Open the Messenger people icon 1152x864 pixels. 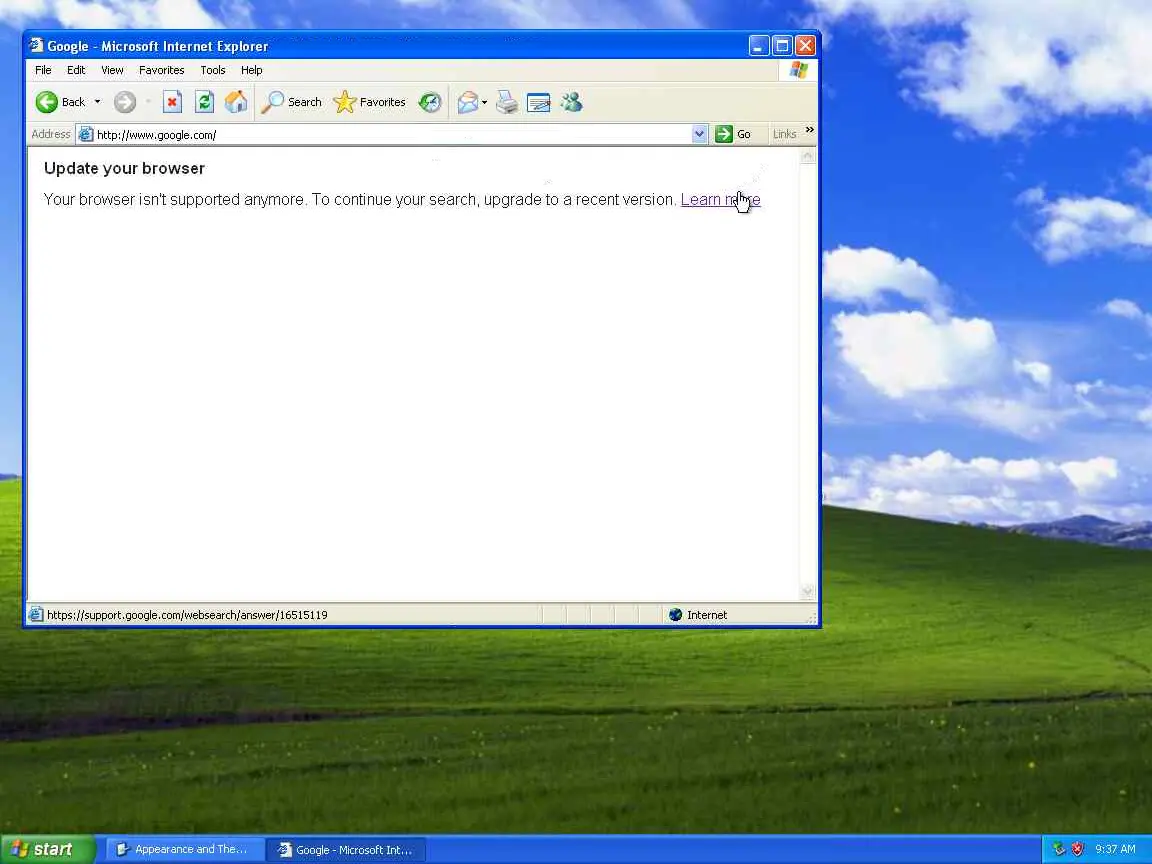[572, 102]
